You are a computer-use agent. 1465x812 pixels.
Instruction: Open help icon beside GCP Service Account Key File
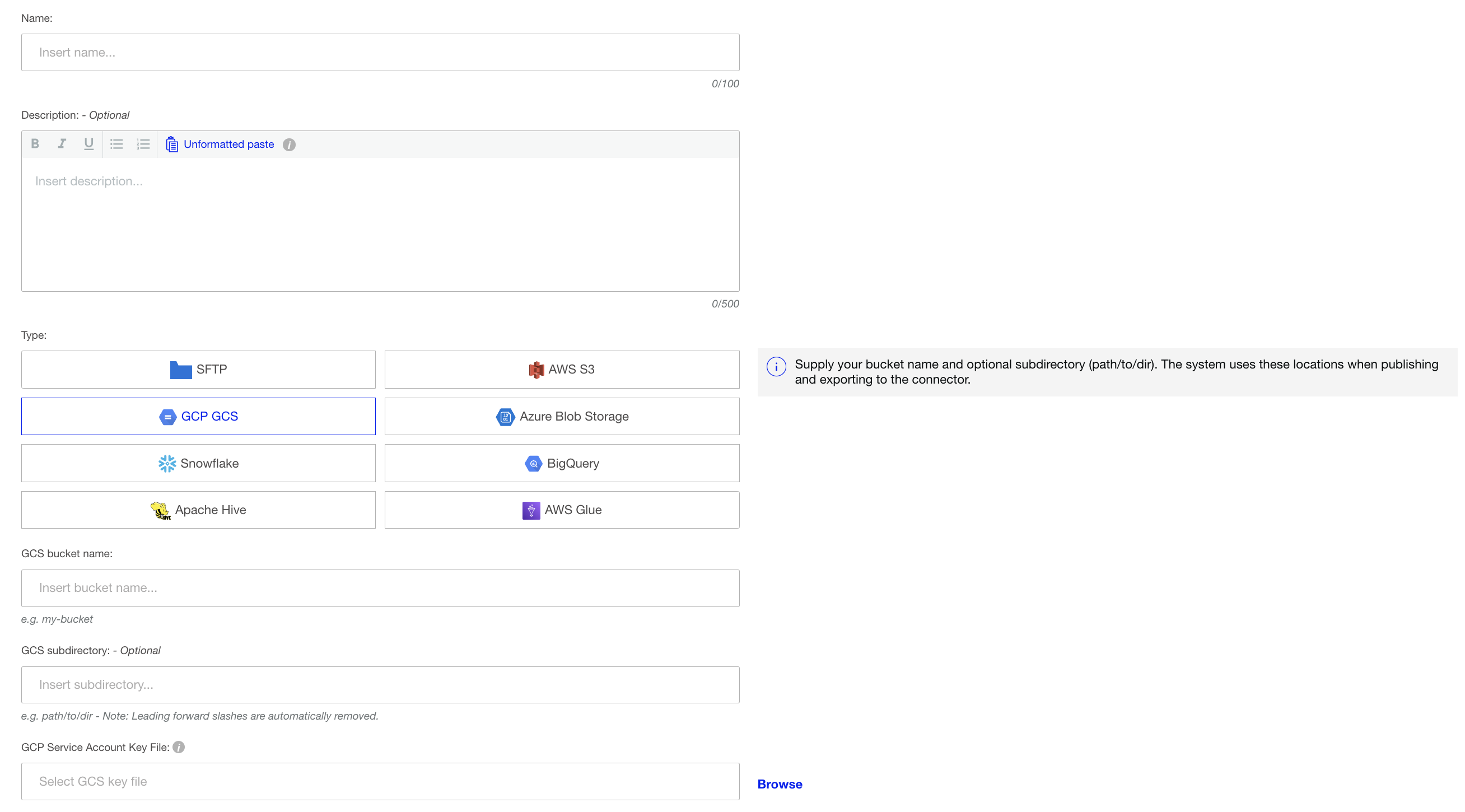179,747
